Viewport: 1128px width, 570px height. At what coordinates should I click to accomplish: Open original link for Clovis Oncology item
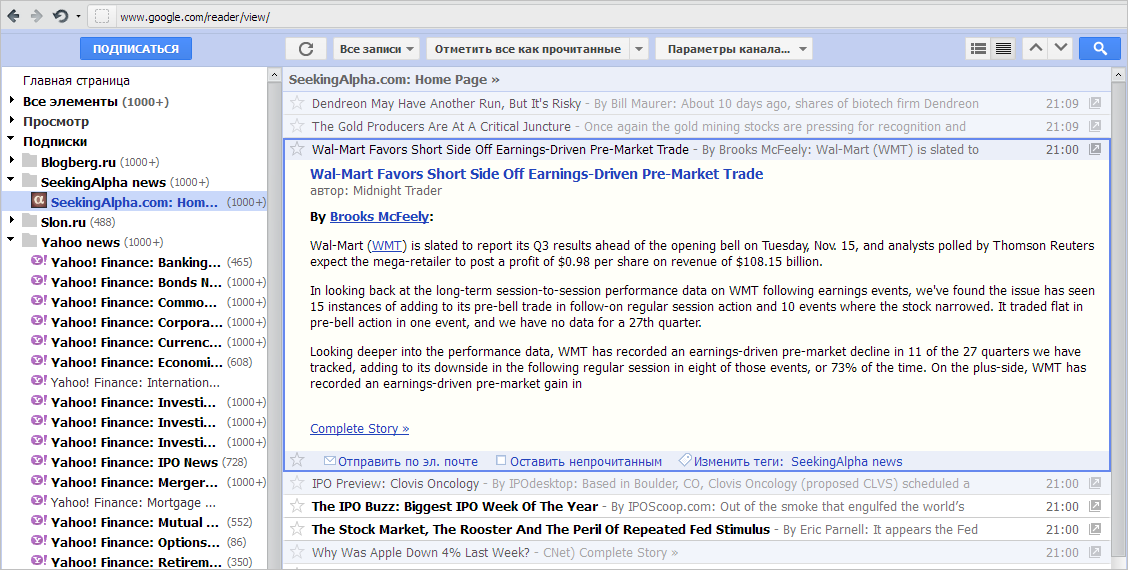point(1095,483)
